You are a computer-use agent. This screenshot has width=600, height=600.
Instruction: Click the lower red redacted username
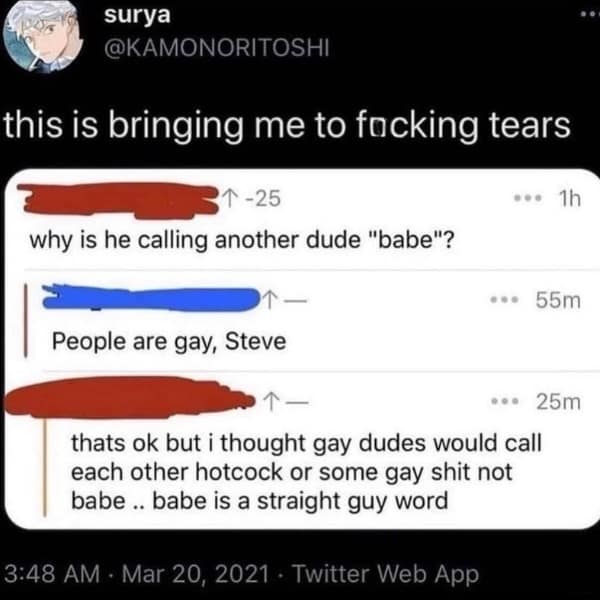tap(129, 398)
